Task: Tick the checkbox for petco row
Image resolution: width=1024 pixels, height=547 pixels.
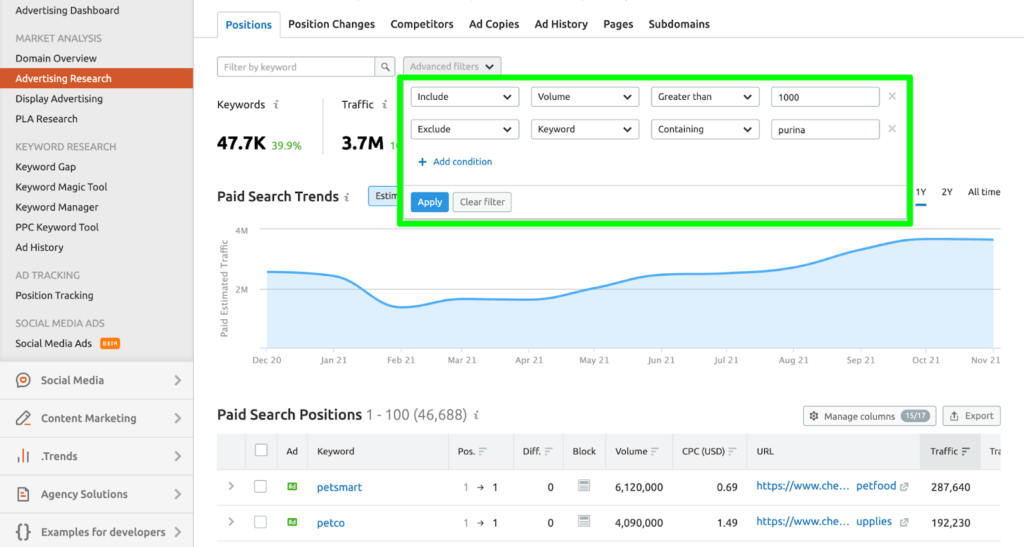Action: pyautogui.click(x=261, y=522)
